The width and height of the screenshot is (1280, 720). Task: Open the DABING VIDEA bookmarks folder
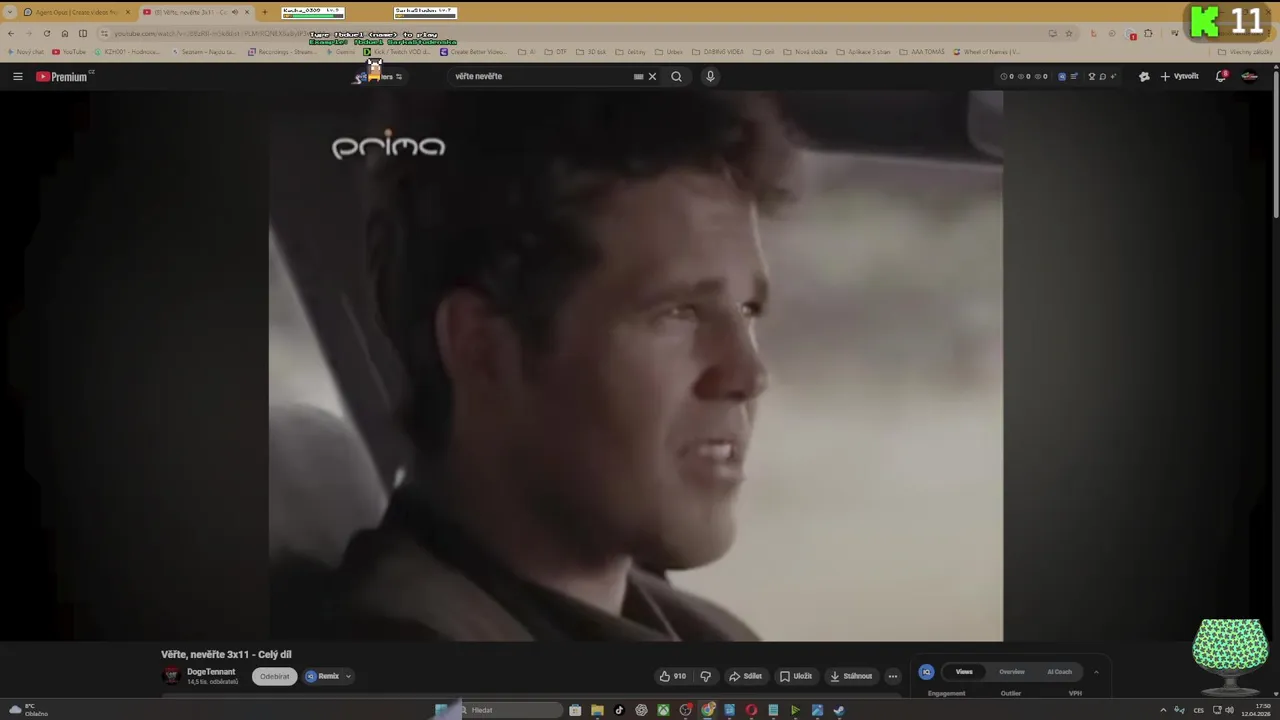click(x=717, y=52)
